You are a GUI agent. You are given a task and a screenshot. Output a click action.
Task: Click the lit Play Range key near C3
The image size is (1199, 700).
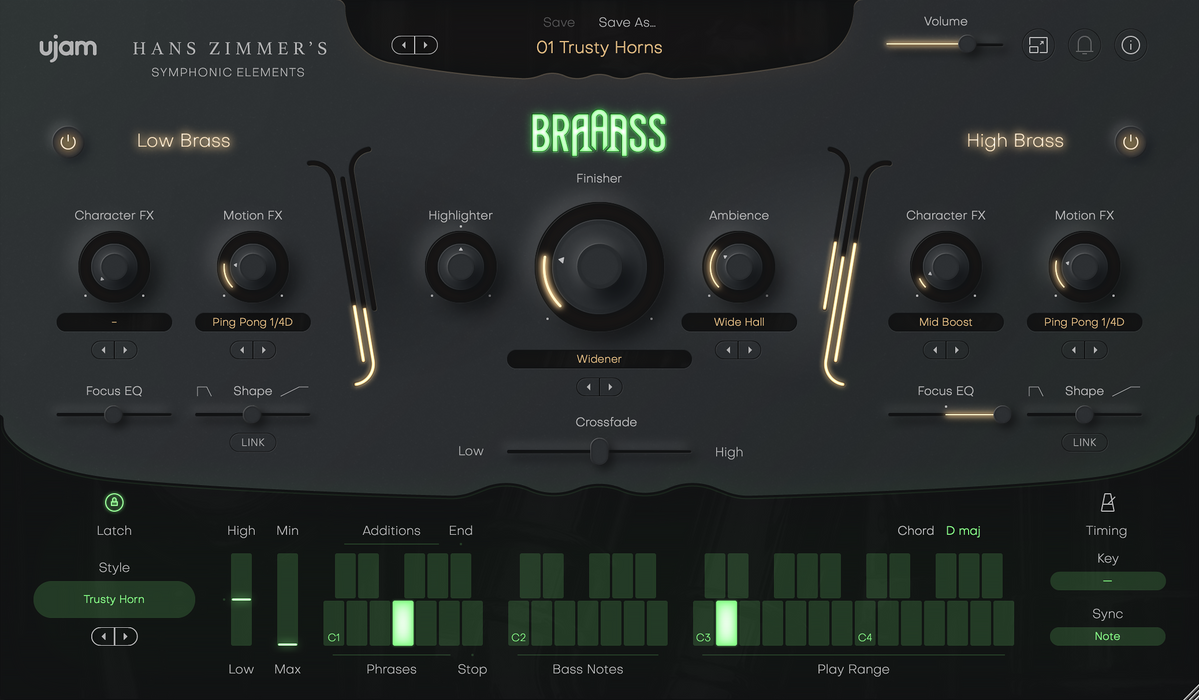[726, 623]
